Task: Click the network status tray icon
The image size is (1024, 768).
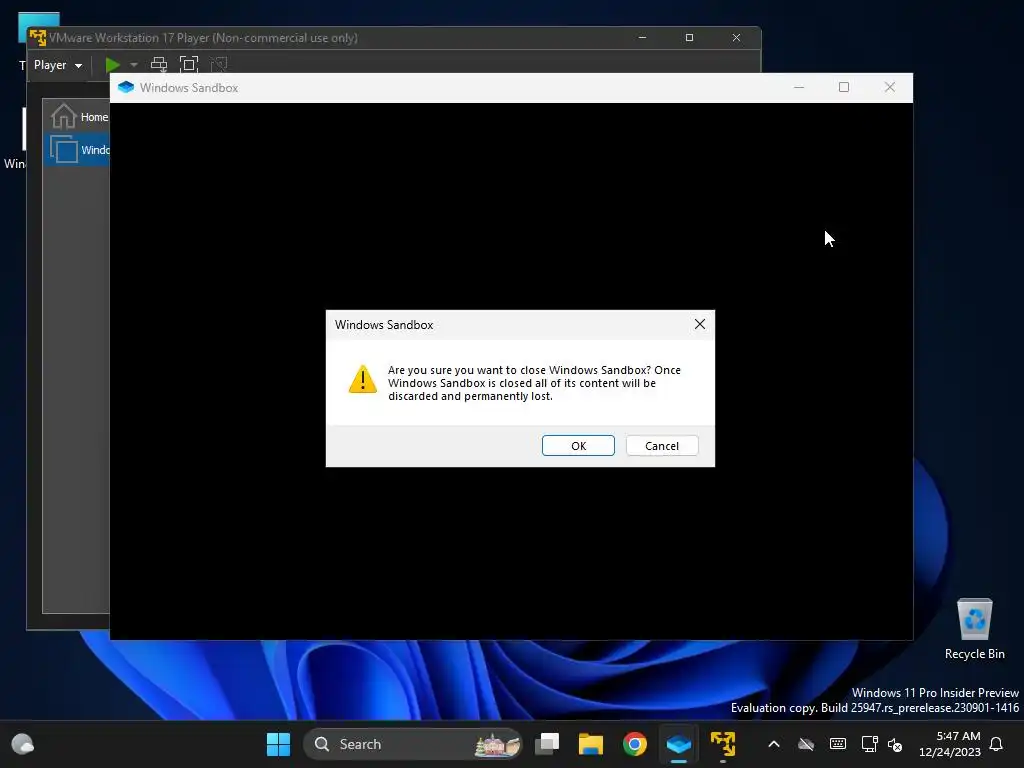Action: 869,744
